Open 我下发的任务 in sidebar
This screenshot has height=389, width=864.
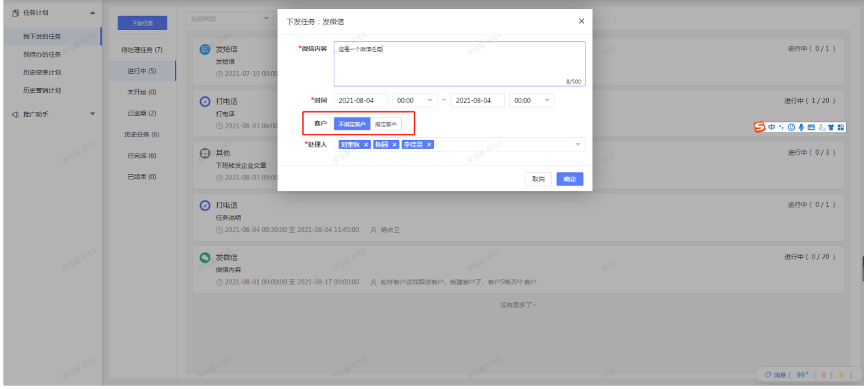tap(52, 36)
